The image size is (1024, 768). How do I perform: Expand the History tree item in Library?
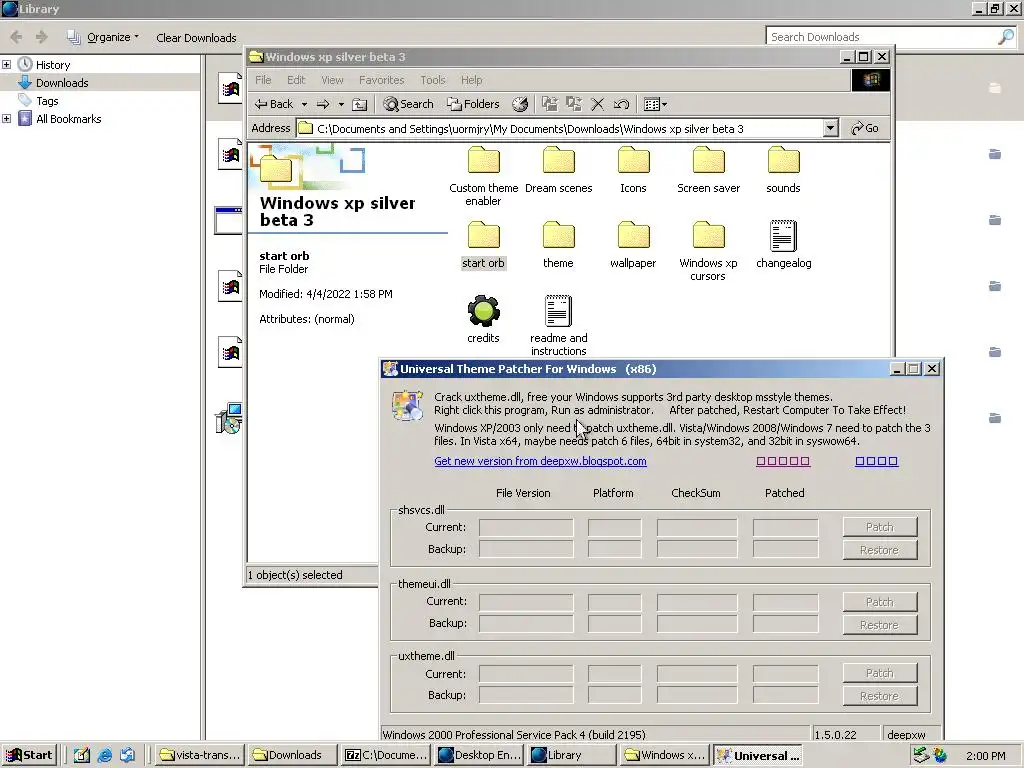tap(7, 64)
